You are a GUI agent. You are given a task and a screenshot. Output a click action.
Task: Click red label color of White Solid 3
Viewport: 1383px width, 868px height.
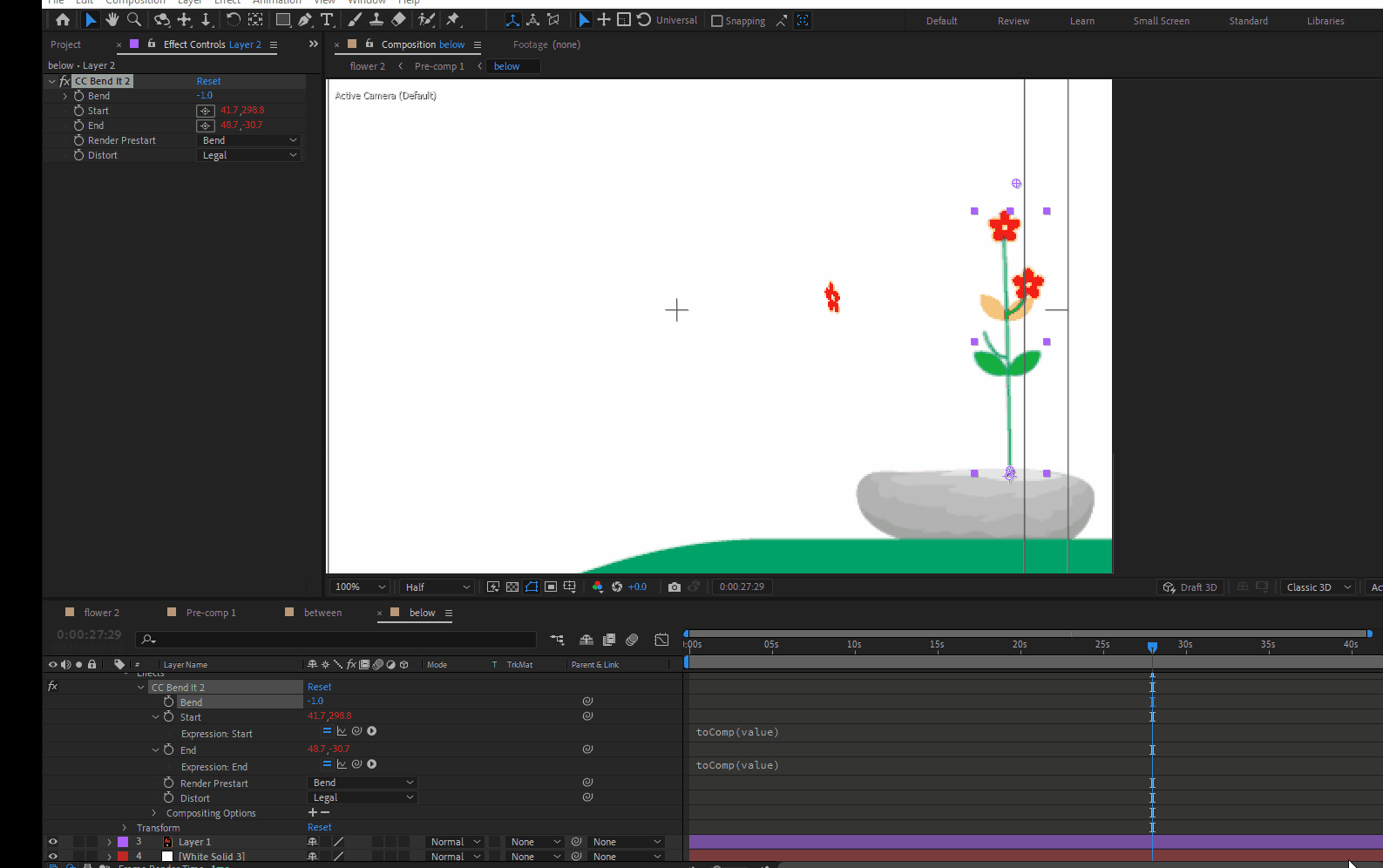pyautogui.click(x=123, y=857)
